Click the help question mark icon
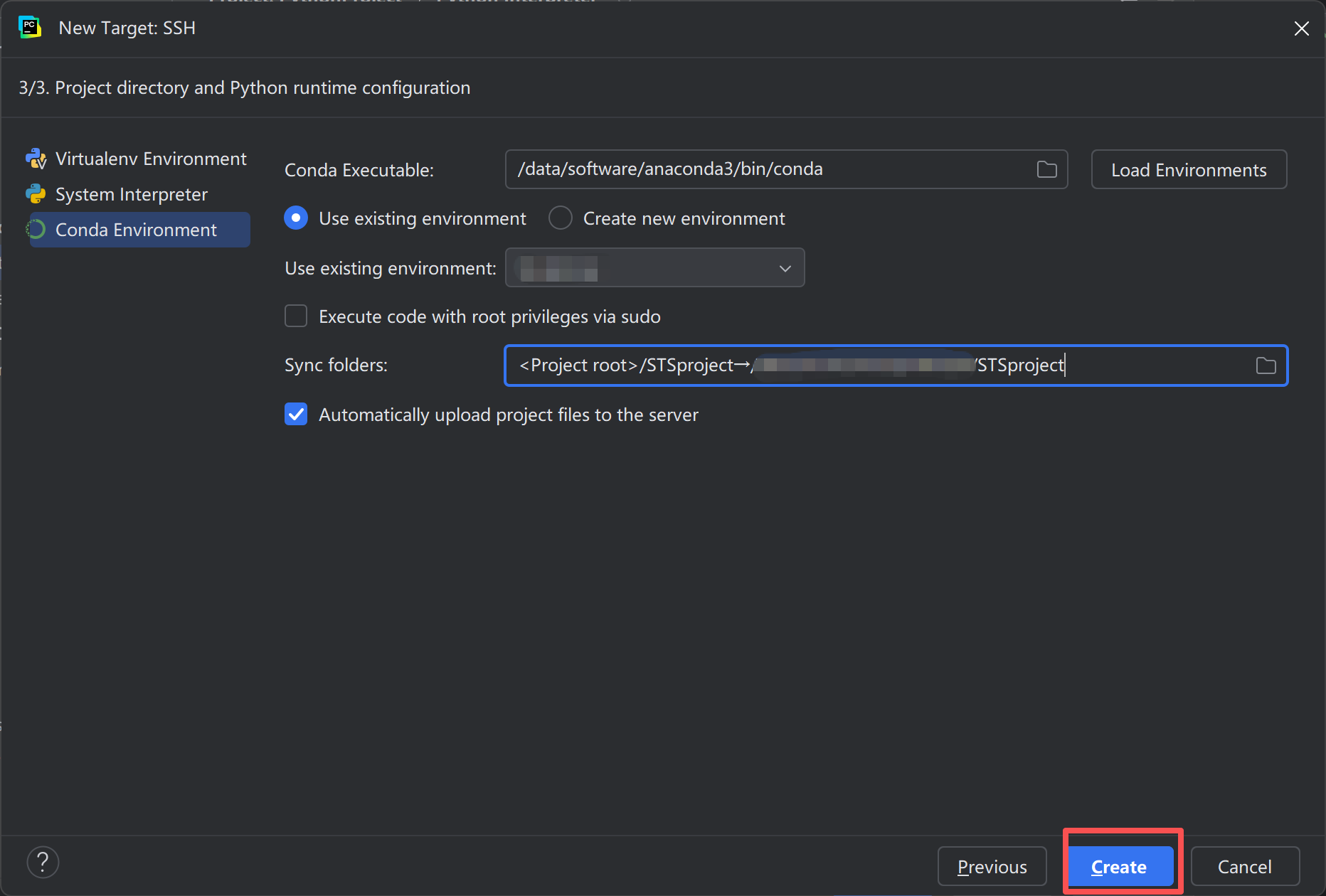Screen dimensions: 1326x896 tap(43, 862)
